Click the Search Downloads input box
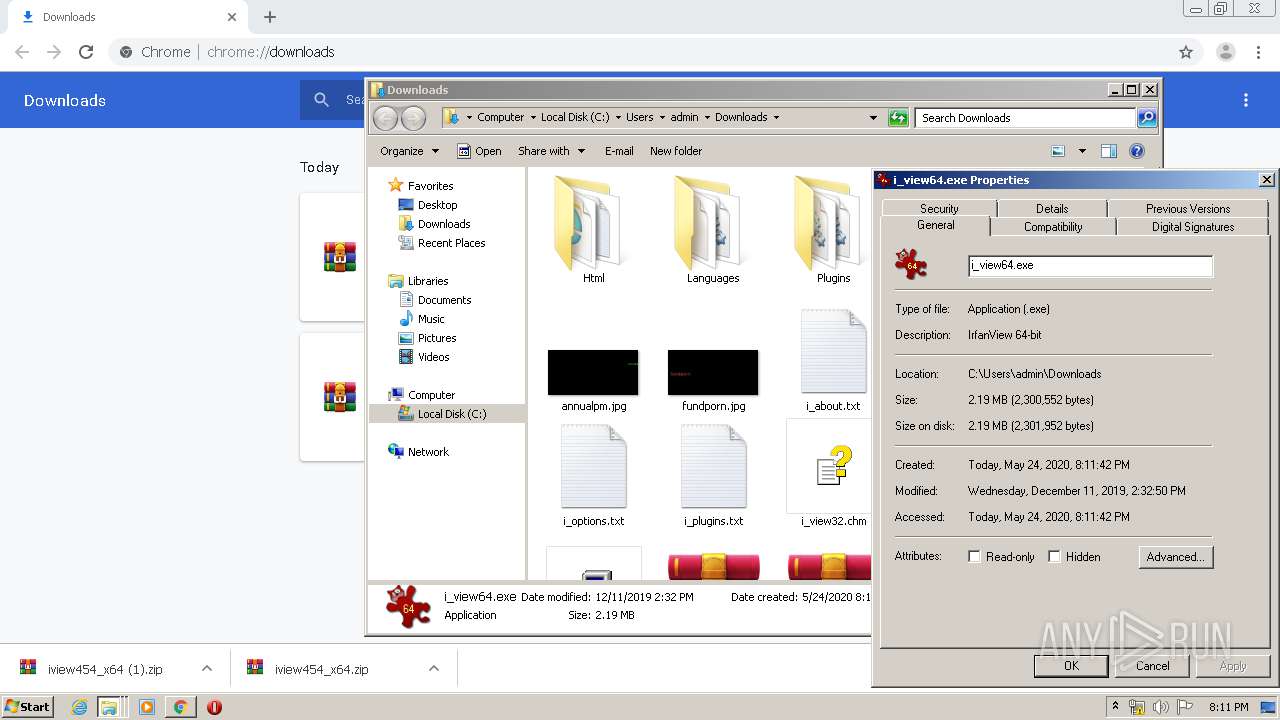Viewport: 1280px width, 720px height. click(1025, 118)
